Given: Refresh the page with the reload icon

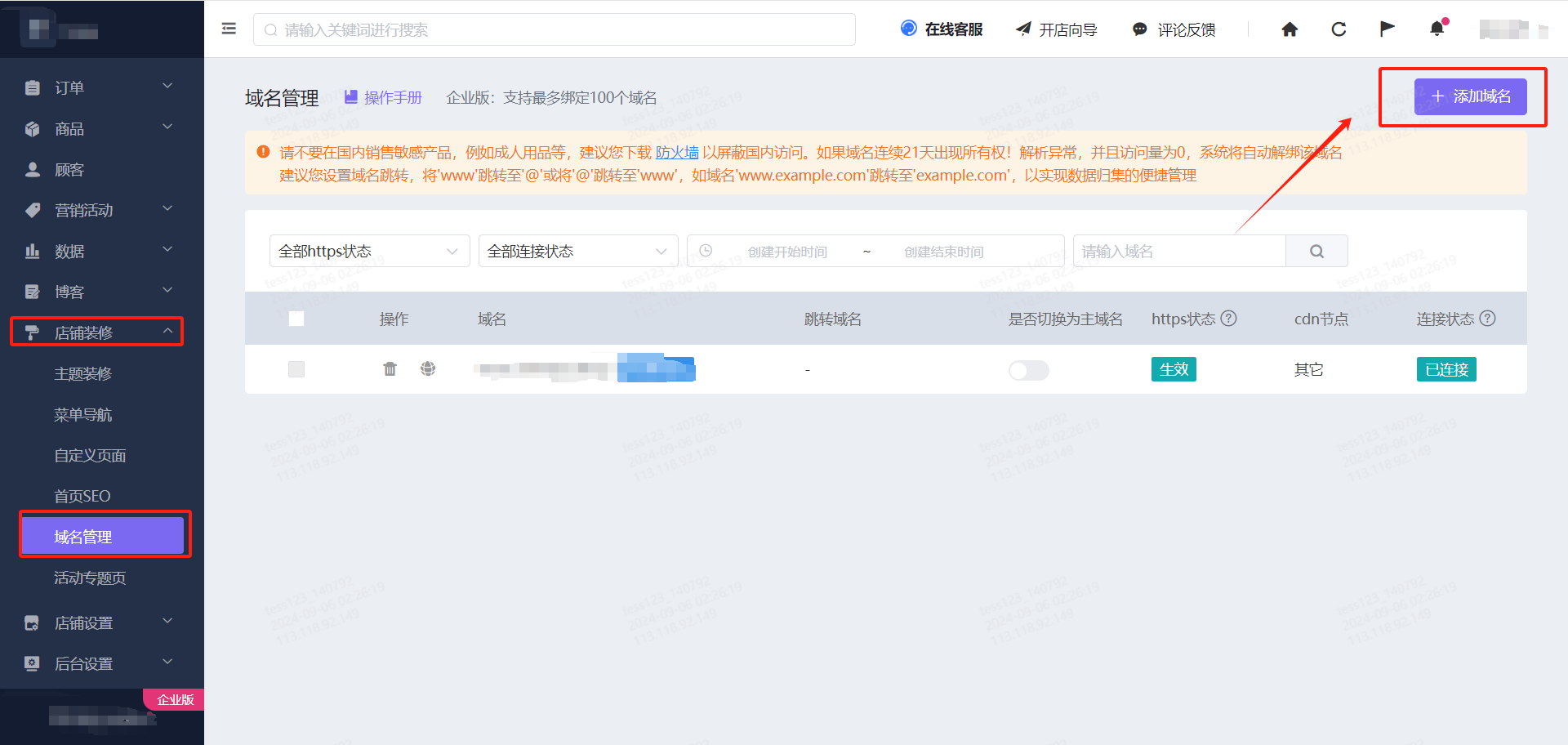Looking at the screenshot, I should click(x=1339, y=29).
